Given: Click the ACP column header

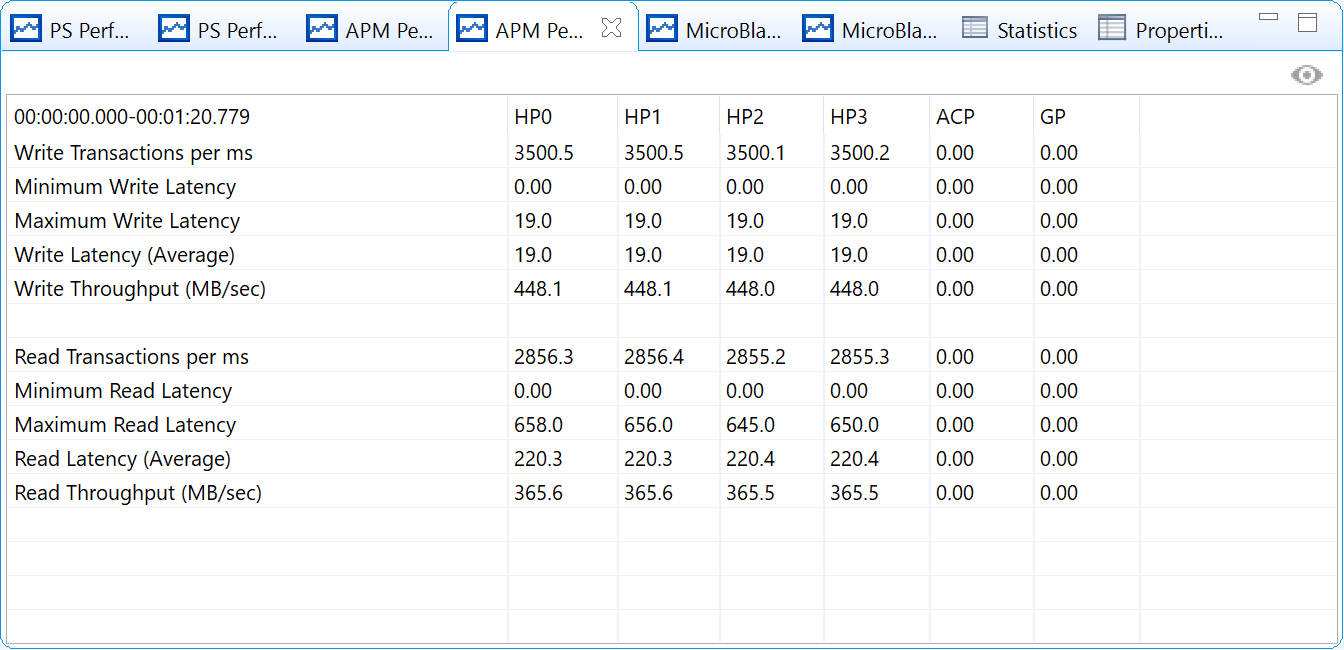Looking at the screenshot, I should (x=955, y=117).
